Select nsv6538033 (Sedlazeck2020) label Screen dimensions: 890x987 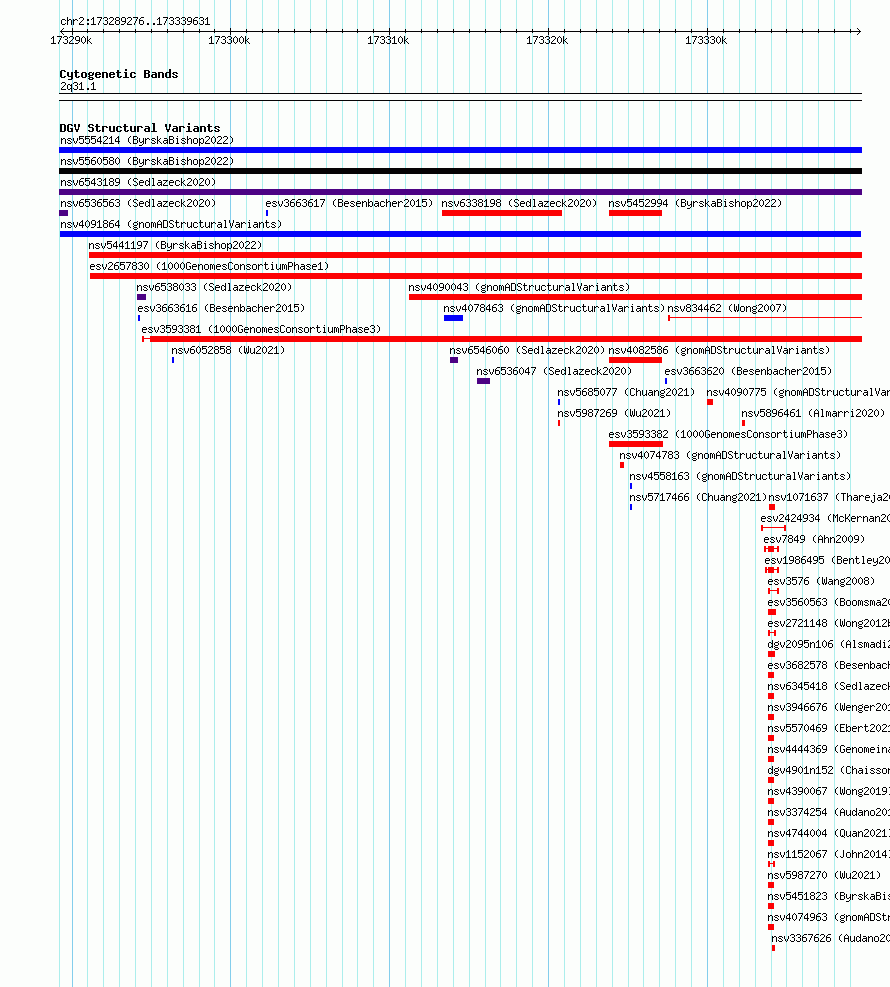pos(214,287)
